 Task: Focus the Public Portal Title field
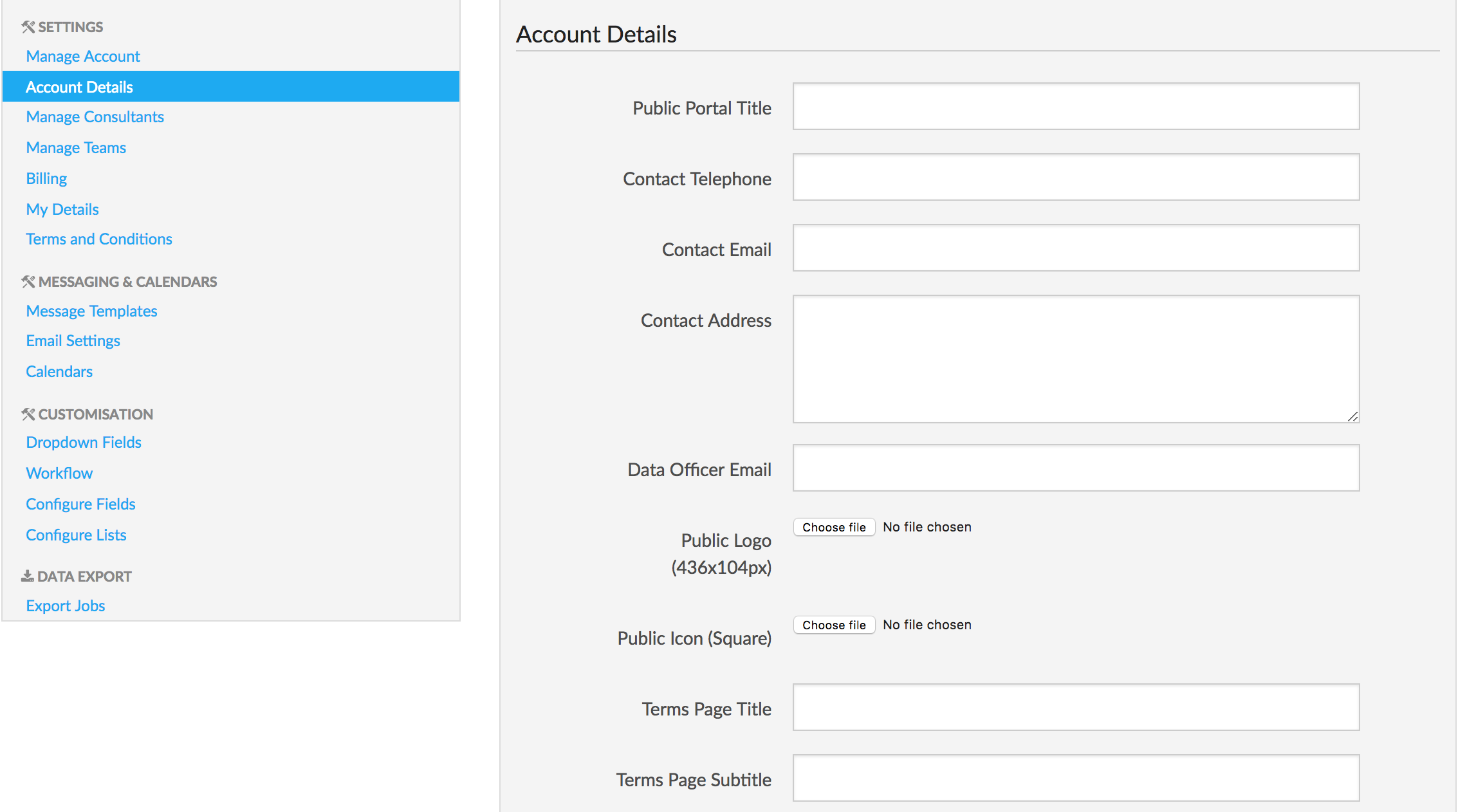(1076, 106)
